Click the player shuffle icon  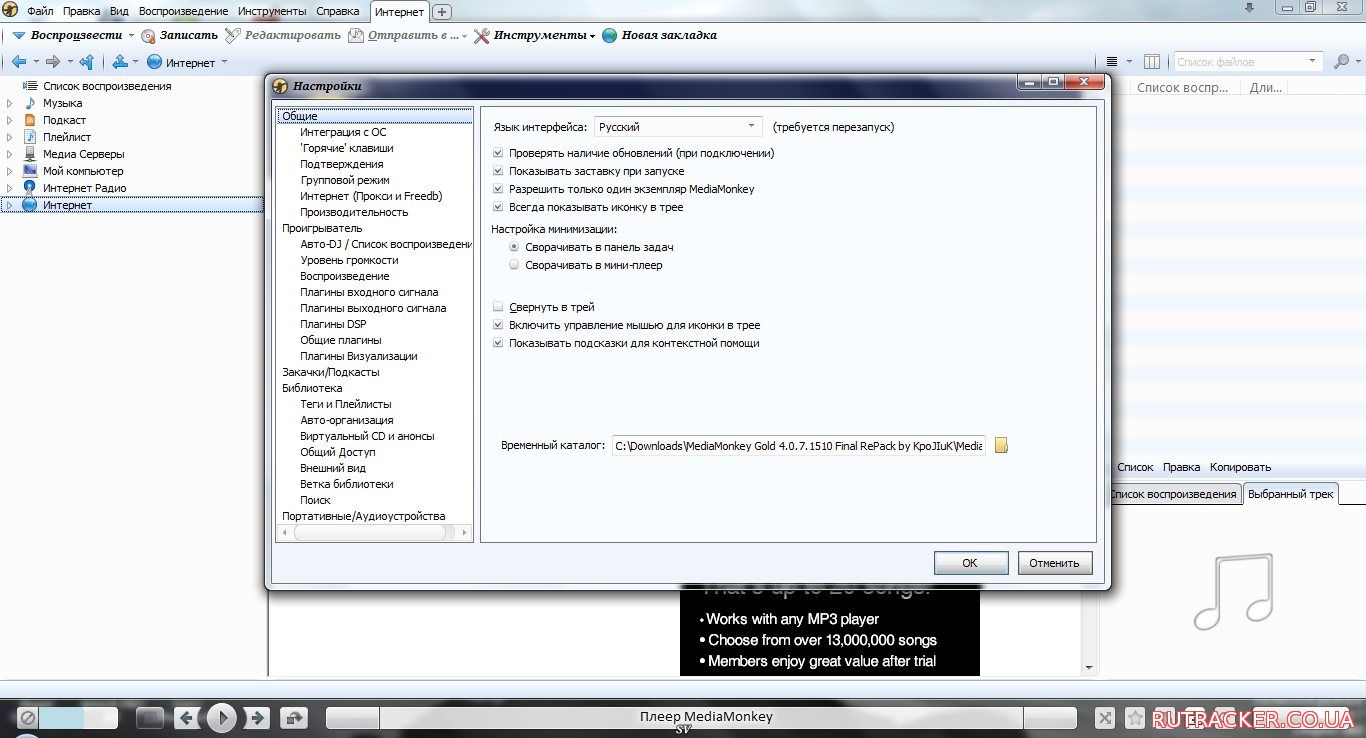1104,717
